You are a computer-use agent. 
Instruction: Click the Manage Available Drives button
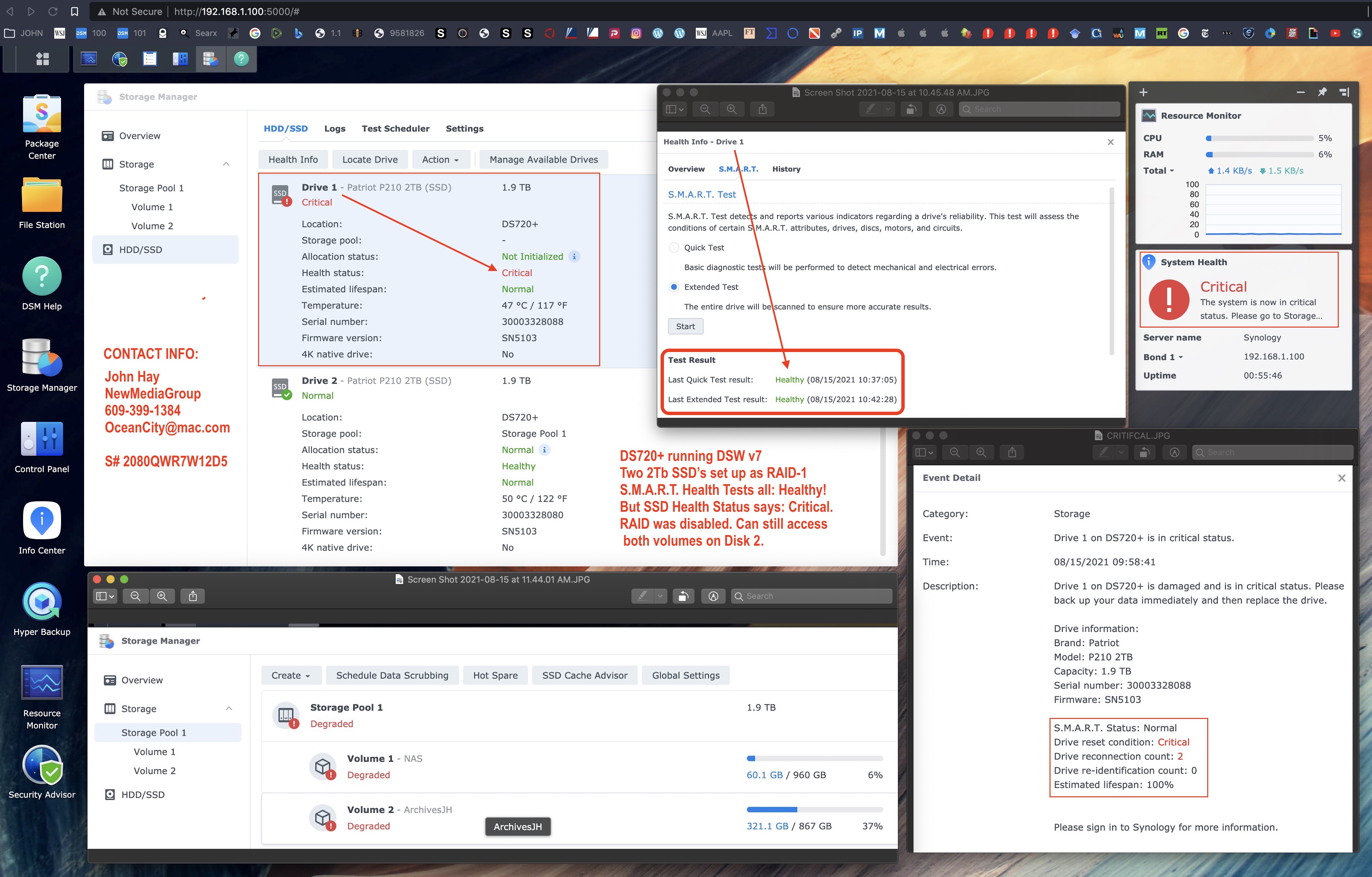(x=543, y=159)
